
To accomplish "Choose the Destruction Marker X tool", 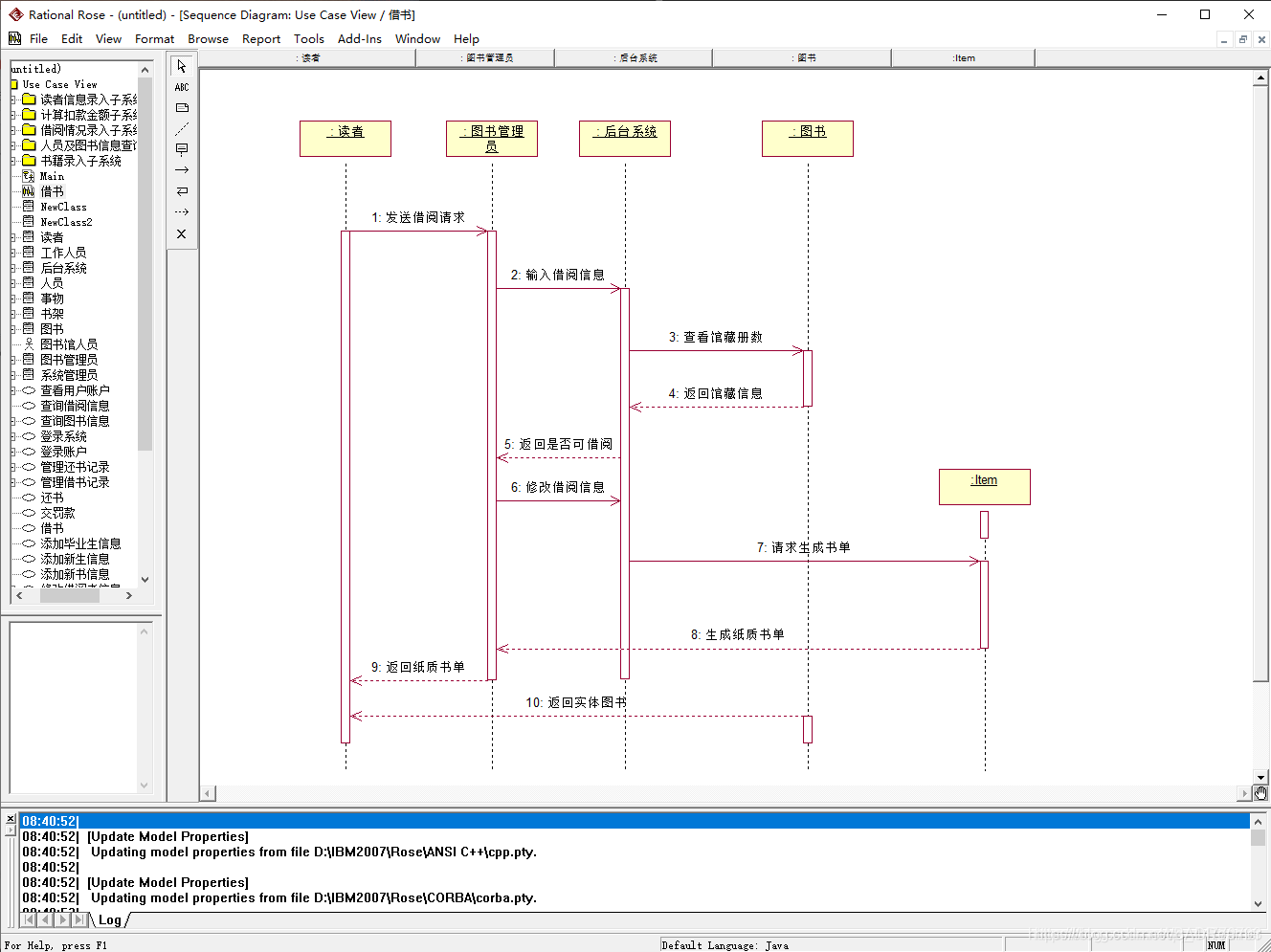I will pos(182,233).
